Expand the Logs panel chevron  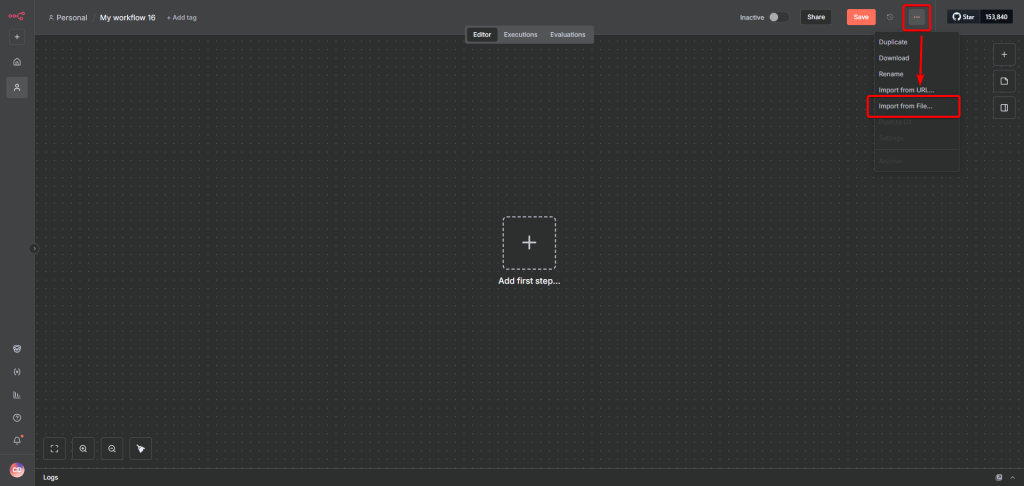[x=1013, y=477]
